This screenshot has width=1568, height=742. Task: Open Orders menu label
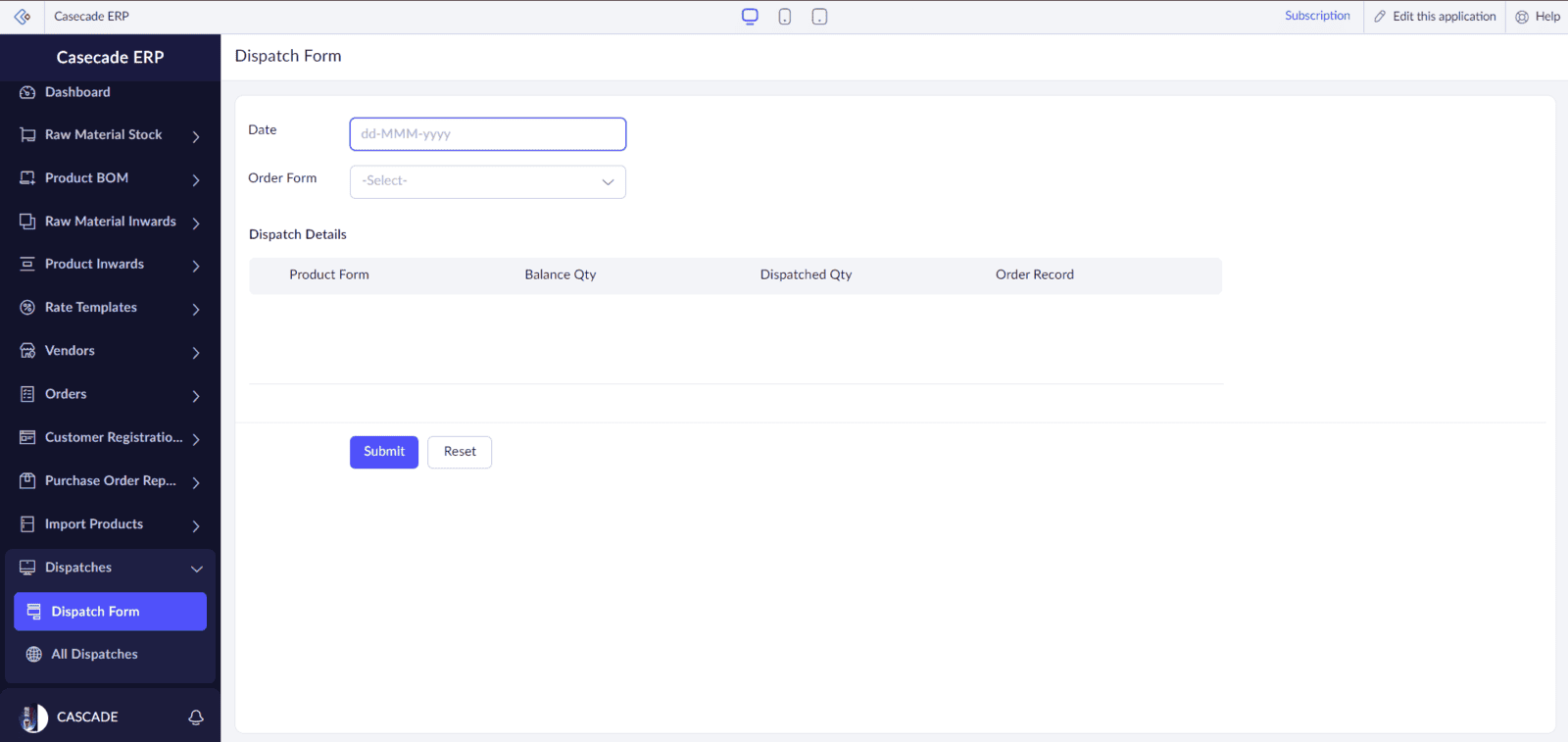click(x=66, y=394)
